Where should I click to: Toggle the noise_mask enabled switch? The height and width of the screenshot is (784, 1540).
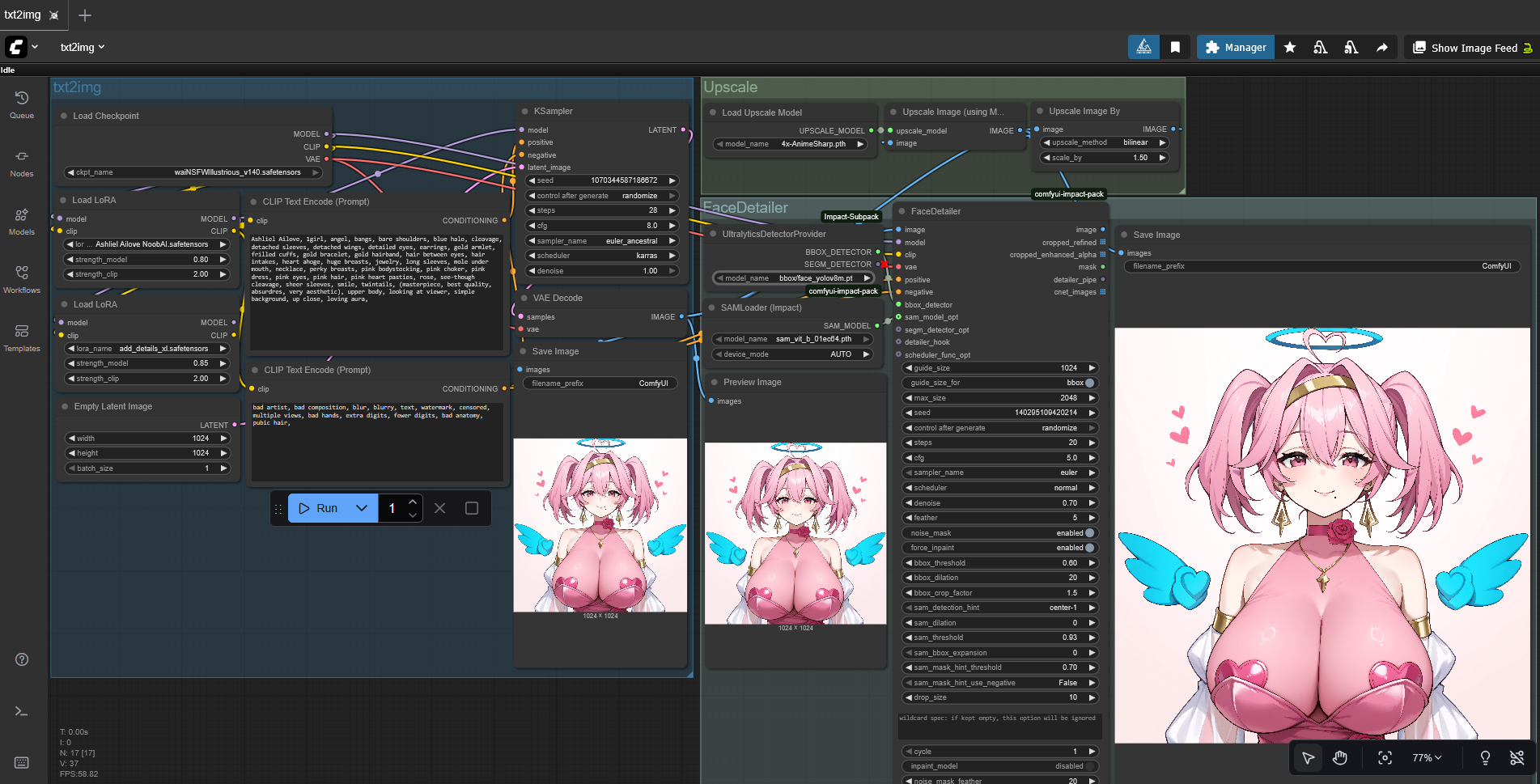click(1089, 533)
